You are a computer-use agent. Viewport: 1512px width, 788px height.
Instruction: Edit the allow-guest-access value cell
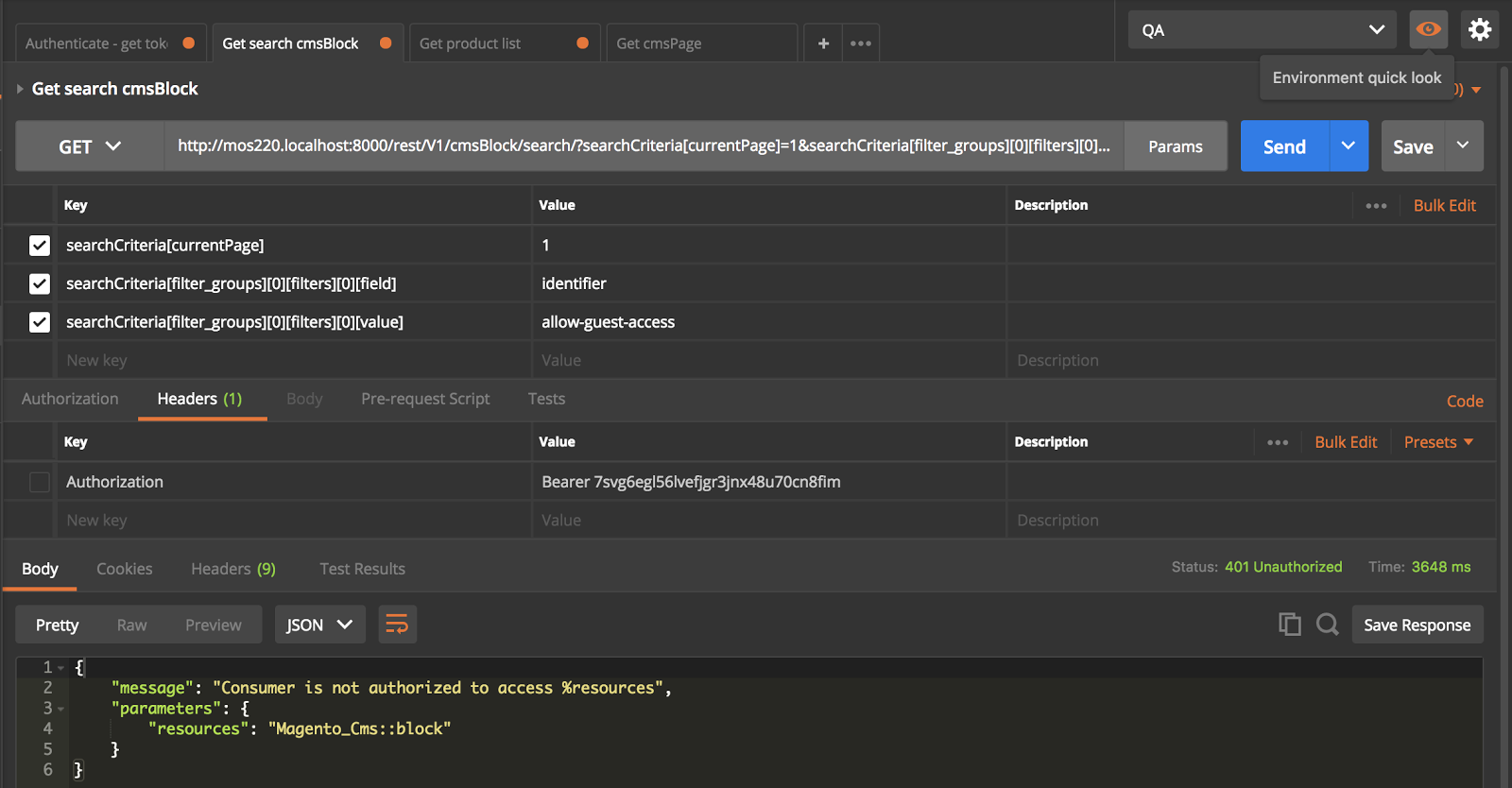coord(768,322)
